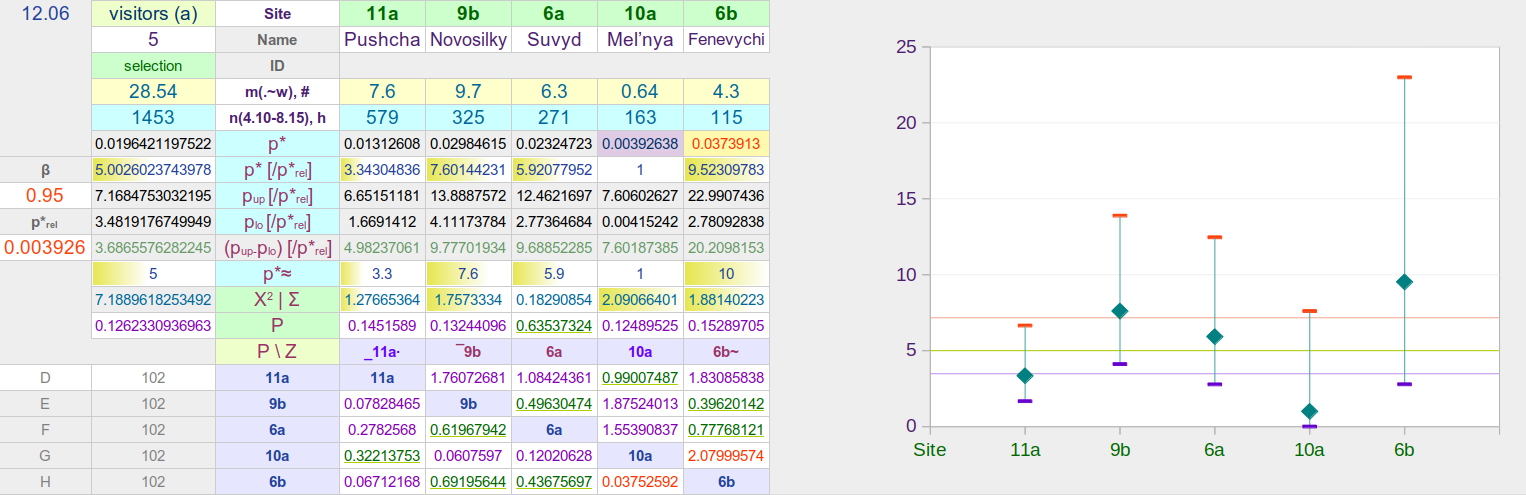Select the "X² | Σ" row label cell
Viewport: 1526px width, 495px height.
(x=277, y=299)
